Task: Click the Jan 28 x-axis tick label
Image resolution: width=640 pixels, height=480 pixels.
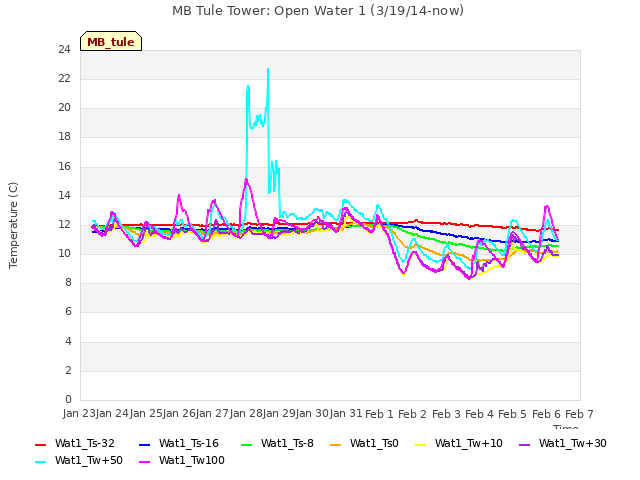Action: pyautogui.click(x=246, y=414)
